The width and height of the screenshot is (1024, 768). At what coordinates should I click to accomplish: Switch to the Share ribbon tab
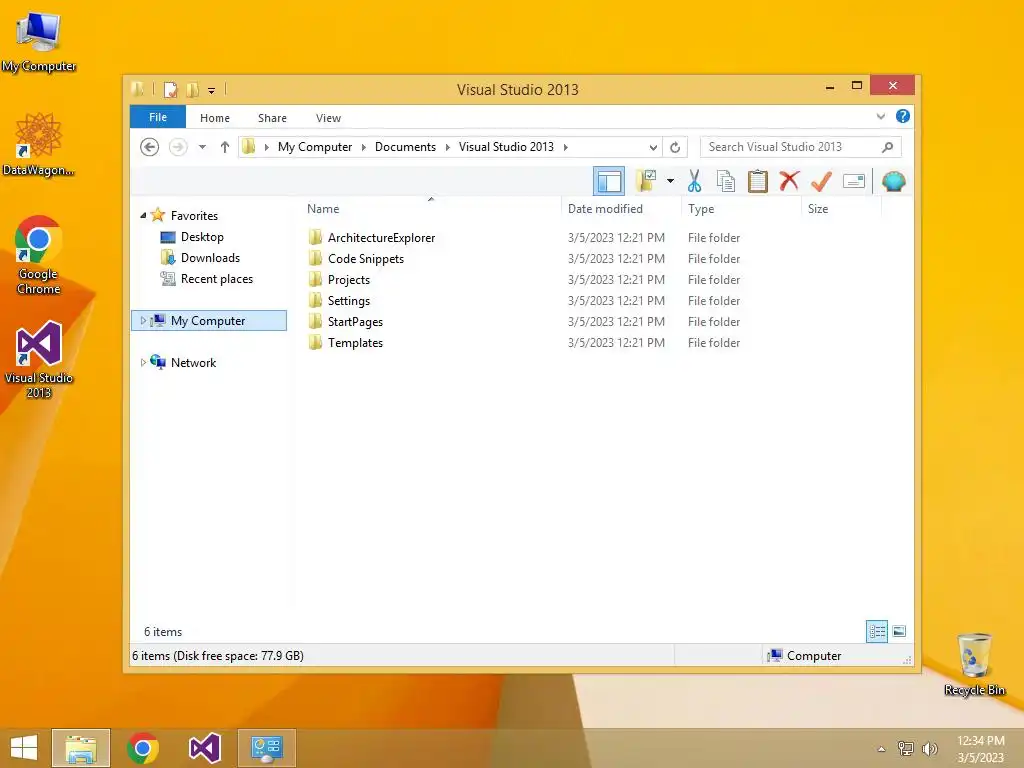tap(272, 118)
